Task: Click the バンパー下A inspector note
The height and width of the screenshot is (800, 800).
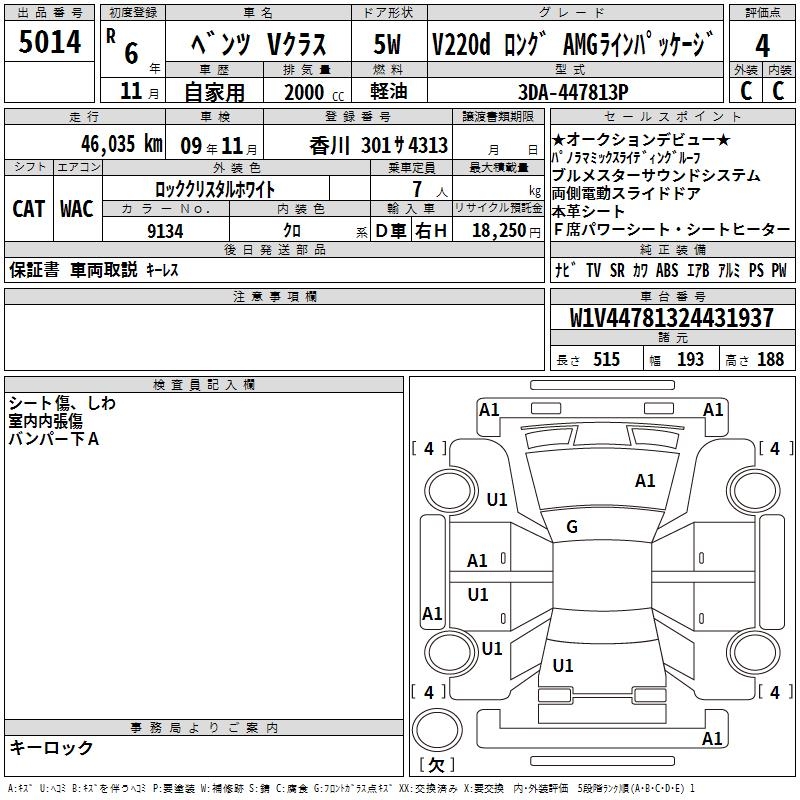Action: [54, 439]
